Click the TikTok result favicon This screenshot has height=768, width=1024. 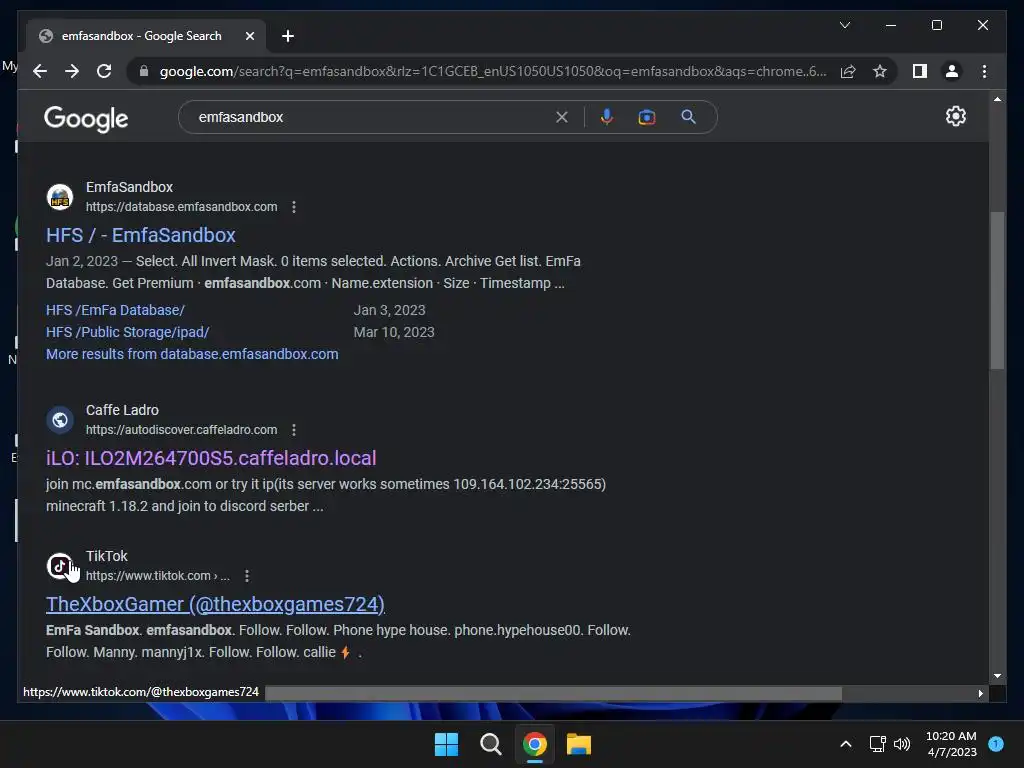coord(60,566)
